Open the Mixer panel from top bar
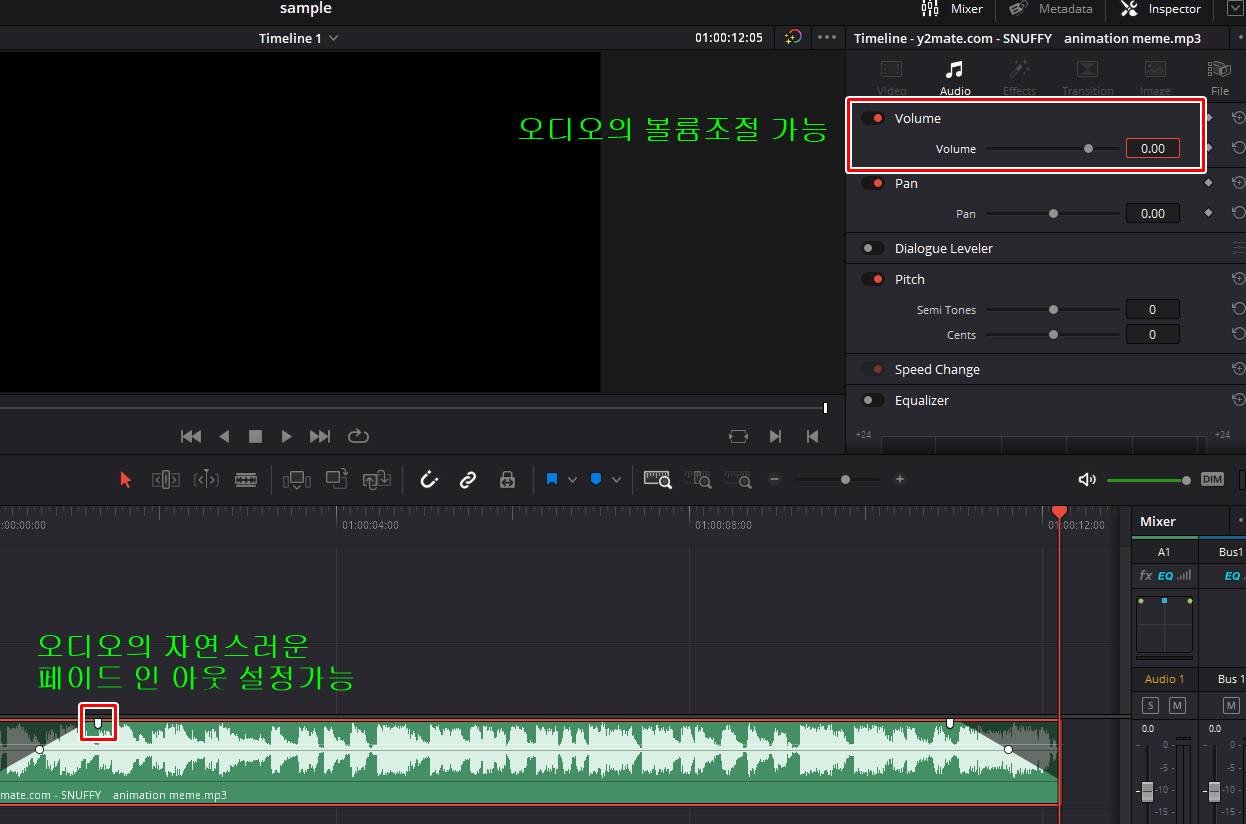 [952, 9]
